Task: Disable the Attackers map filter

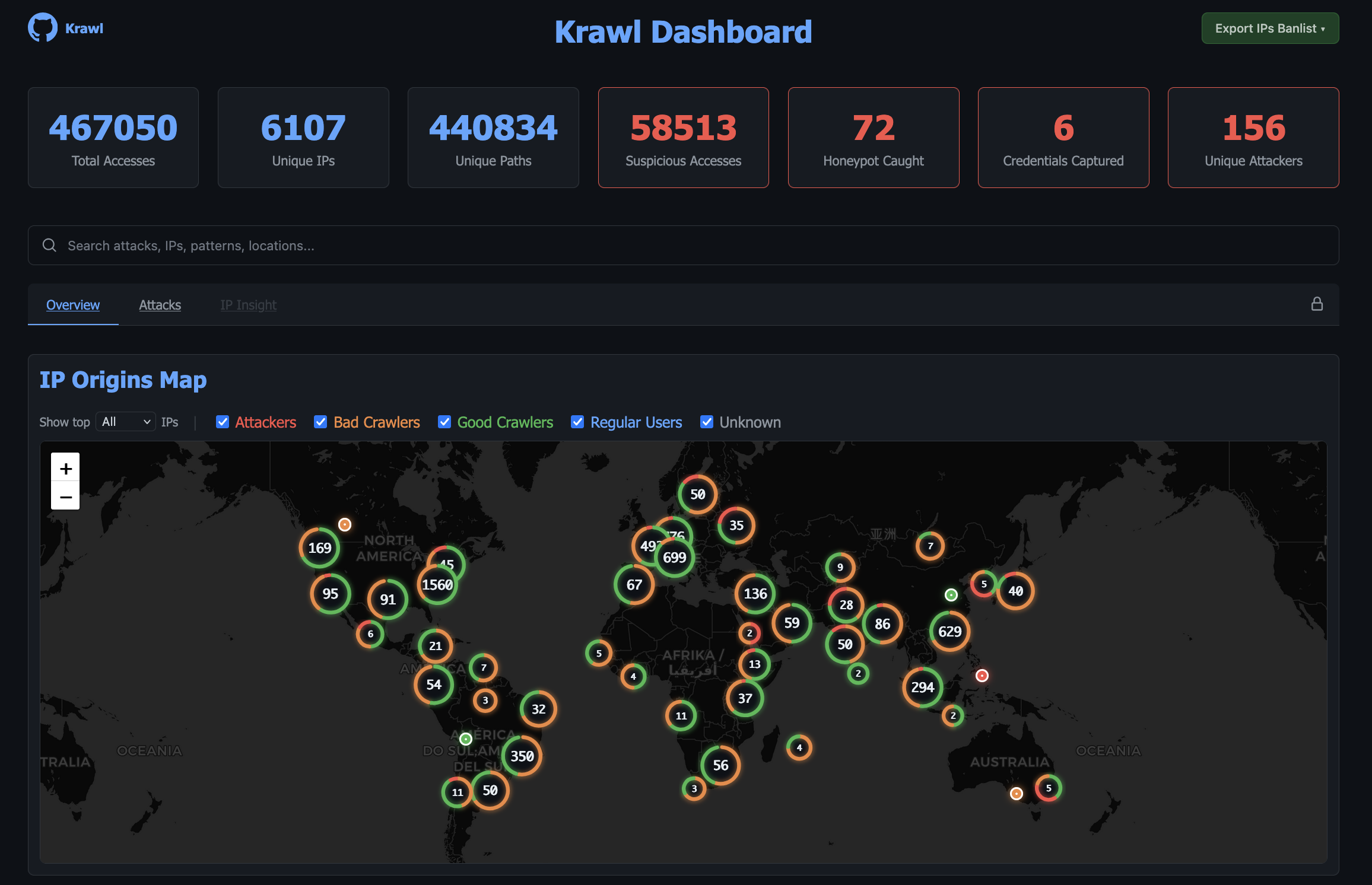Action: tap(223, 422)
